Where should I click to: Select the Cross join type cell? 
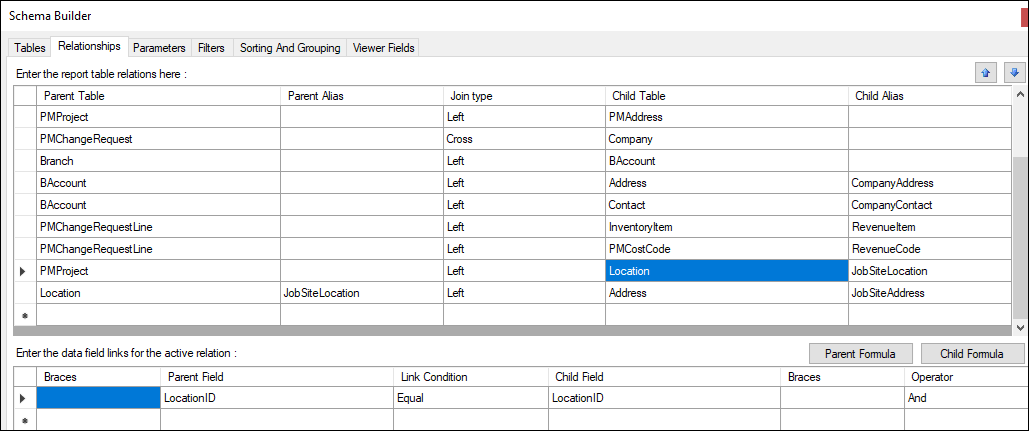(x=523, y=139)
